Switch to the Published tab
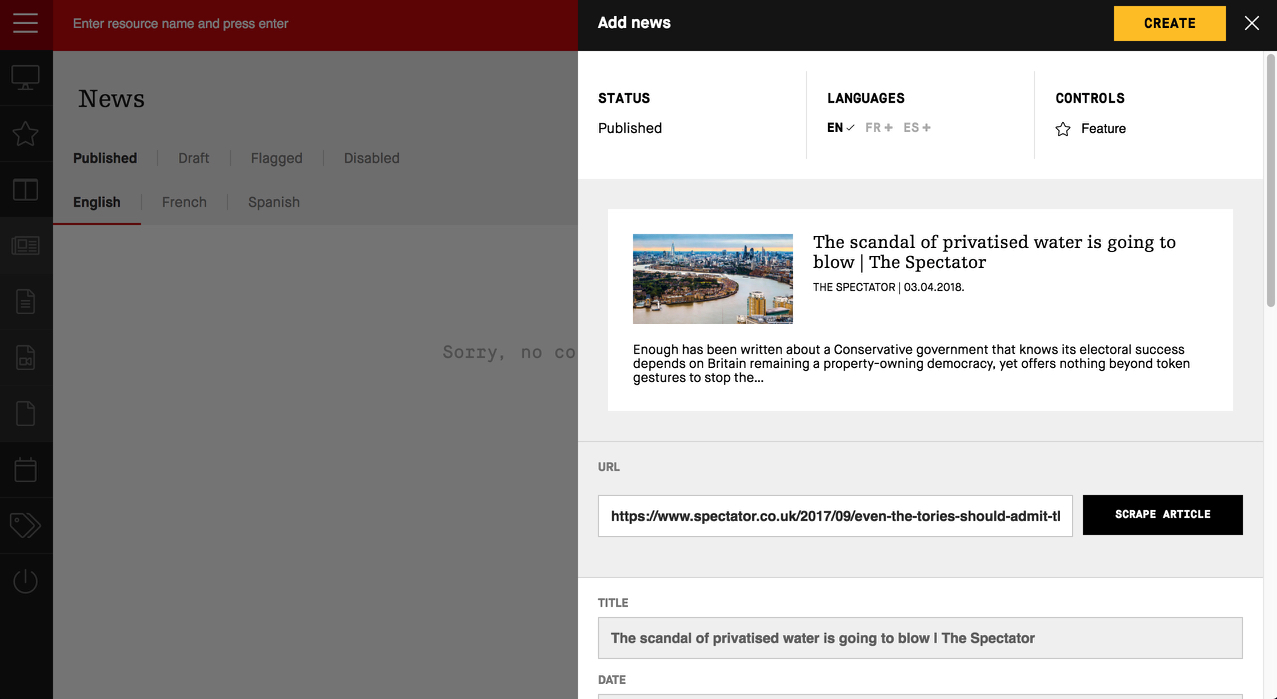This screenshot has height=699, width=1277. tap(105, 158)
